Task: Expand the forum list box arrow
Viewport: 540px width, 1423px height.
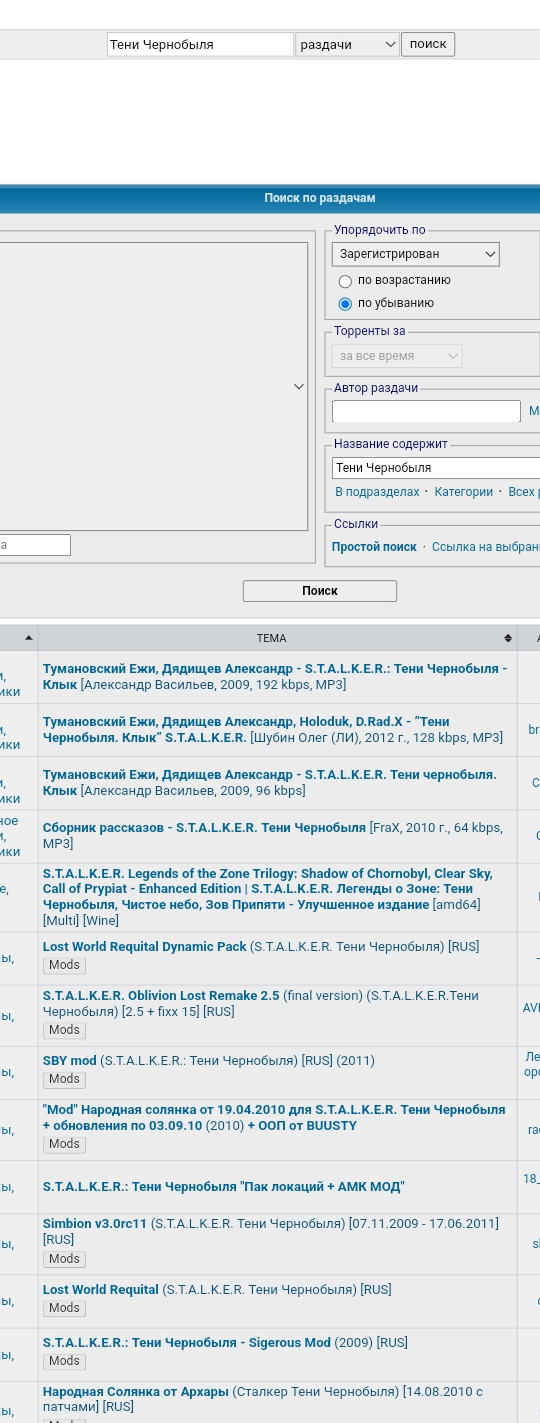Action: (298, 386)
